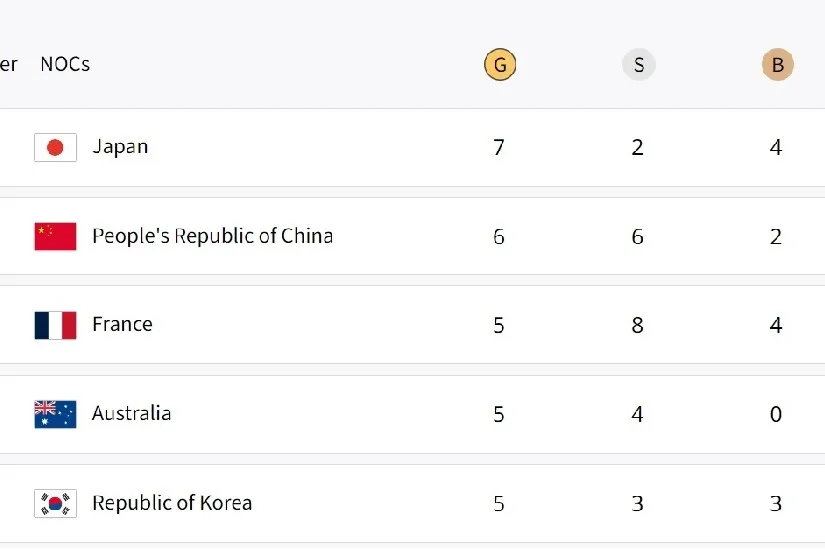Click the Bronze medal B icon
The height and width of the screenshot is (550, 825).
pyautogui.click(x=778, y=65)
